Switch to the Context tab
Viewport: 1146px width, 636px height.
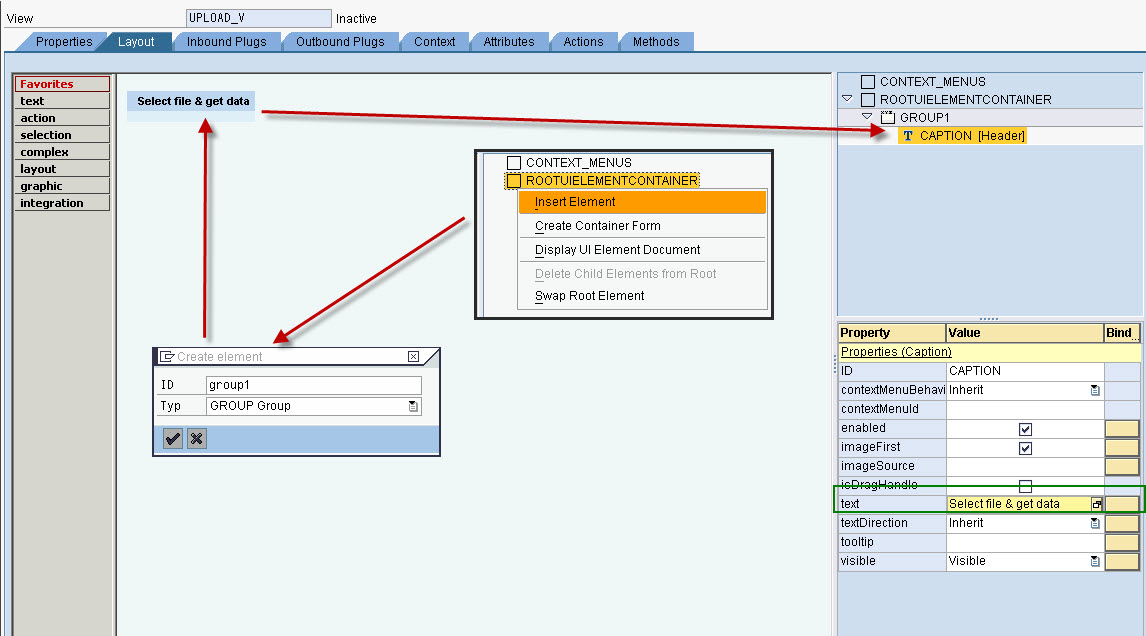(x=434, y=42)
